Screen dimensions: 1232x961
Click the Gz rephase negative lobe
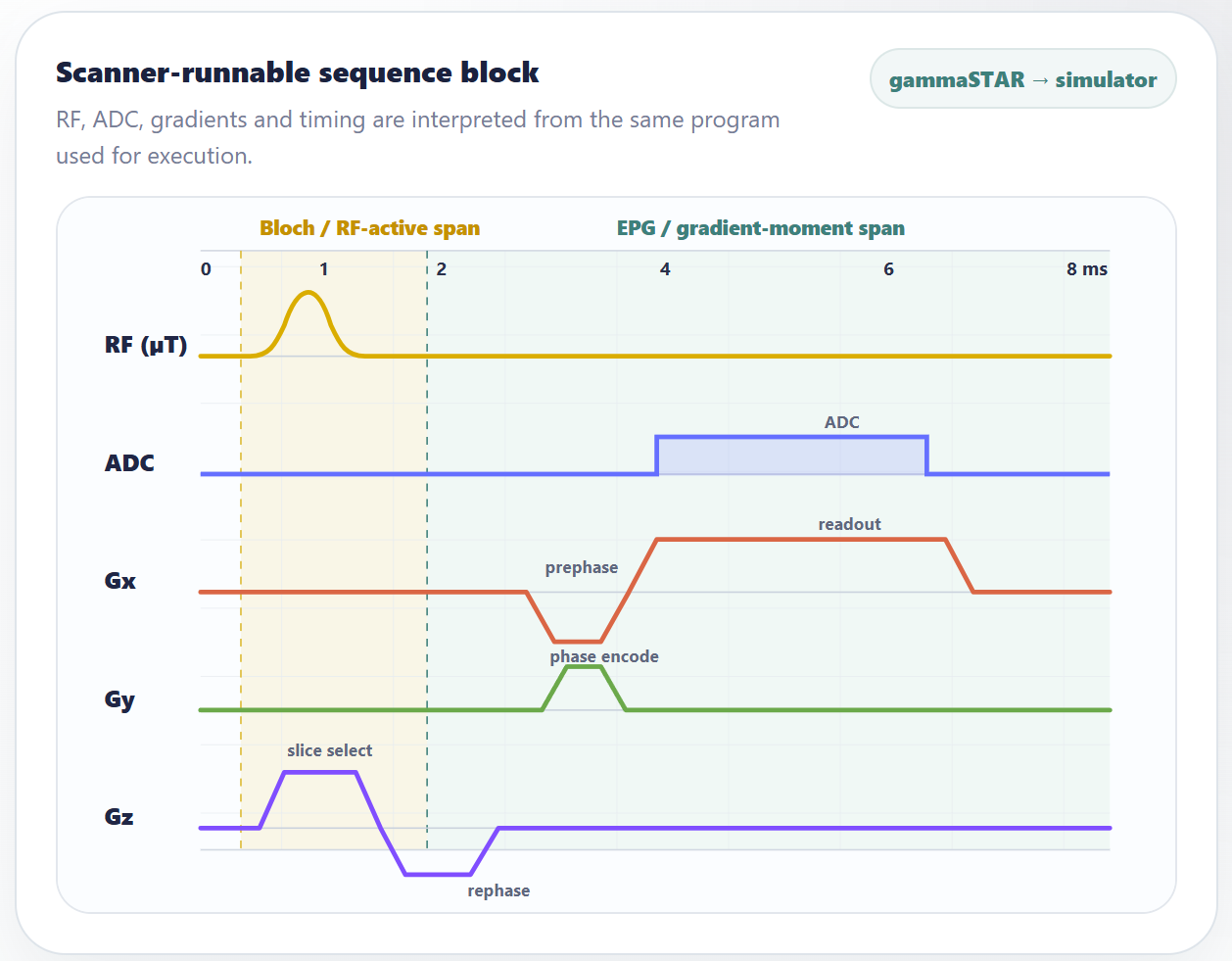click(438, 874)
